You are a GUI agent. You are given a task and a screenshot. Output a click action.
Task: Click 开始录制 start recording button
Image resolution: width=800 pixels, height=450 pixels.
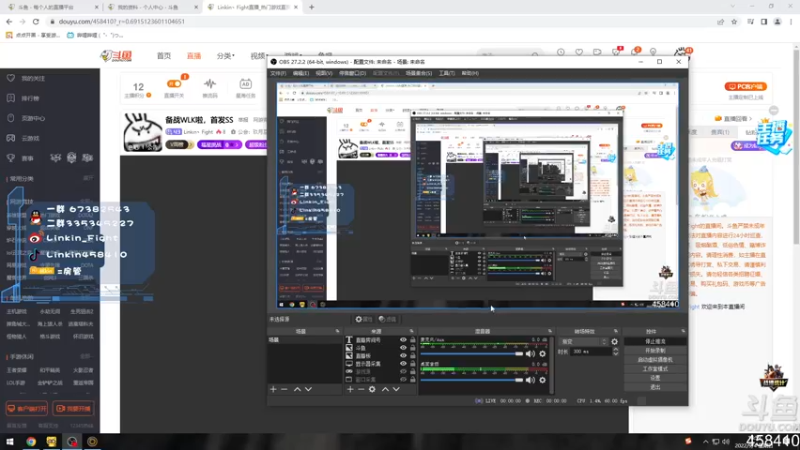(655, 351)
